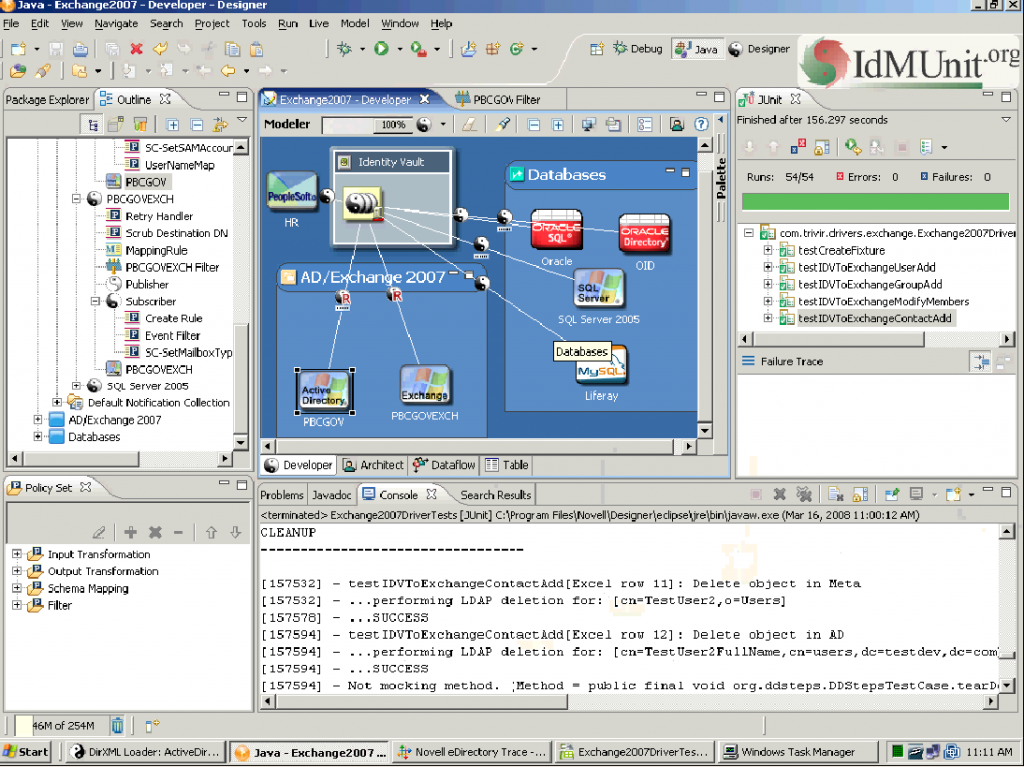Screen dimensions: 1024x767
Task: Select the Active Directory PBCGOV icon
Action: tap(324, 391)
